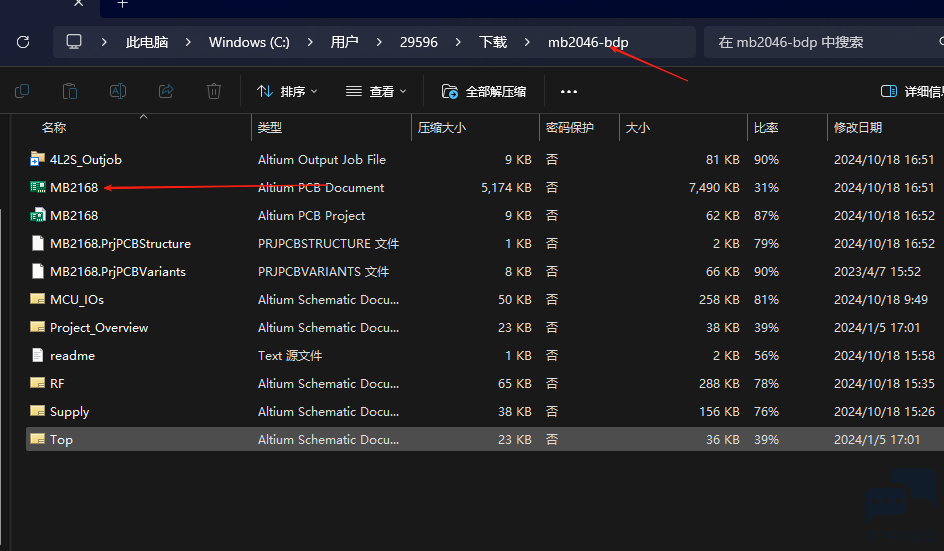Sort by 密码保护 column header
944x551 pixels.
tap(570, 128)
